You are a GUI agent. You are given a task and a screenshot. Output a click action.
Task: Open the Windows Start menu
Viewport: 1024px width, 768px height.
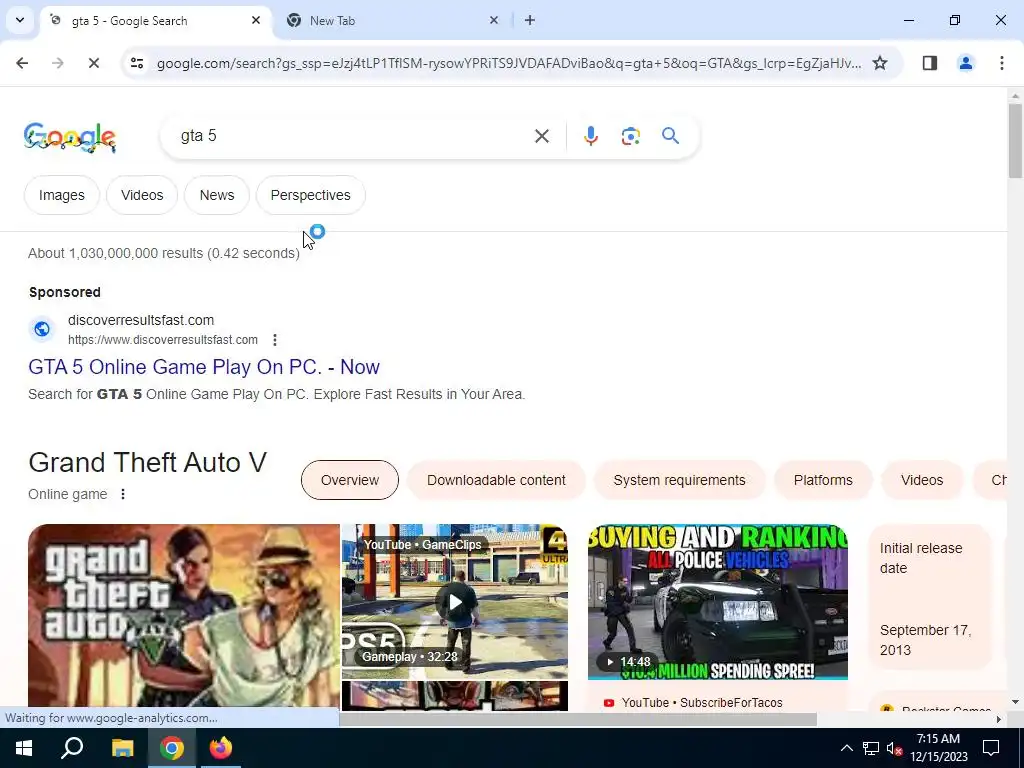coord(24,748)
